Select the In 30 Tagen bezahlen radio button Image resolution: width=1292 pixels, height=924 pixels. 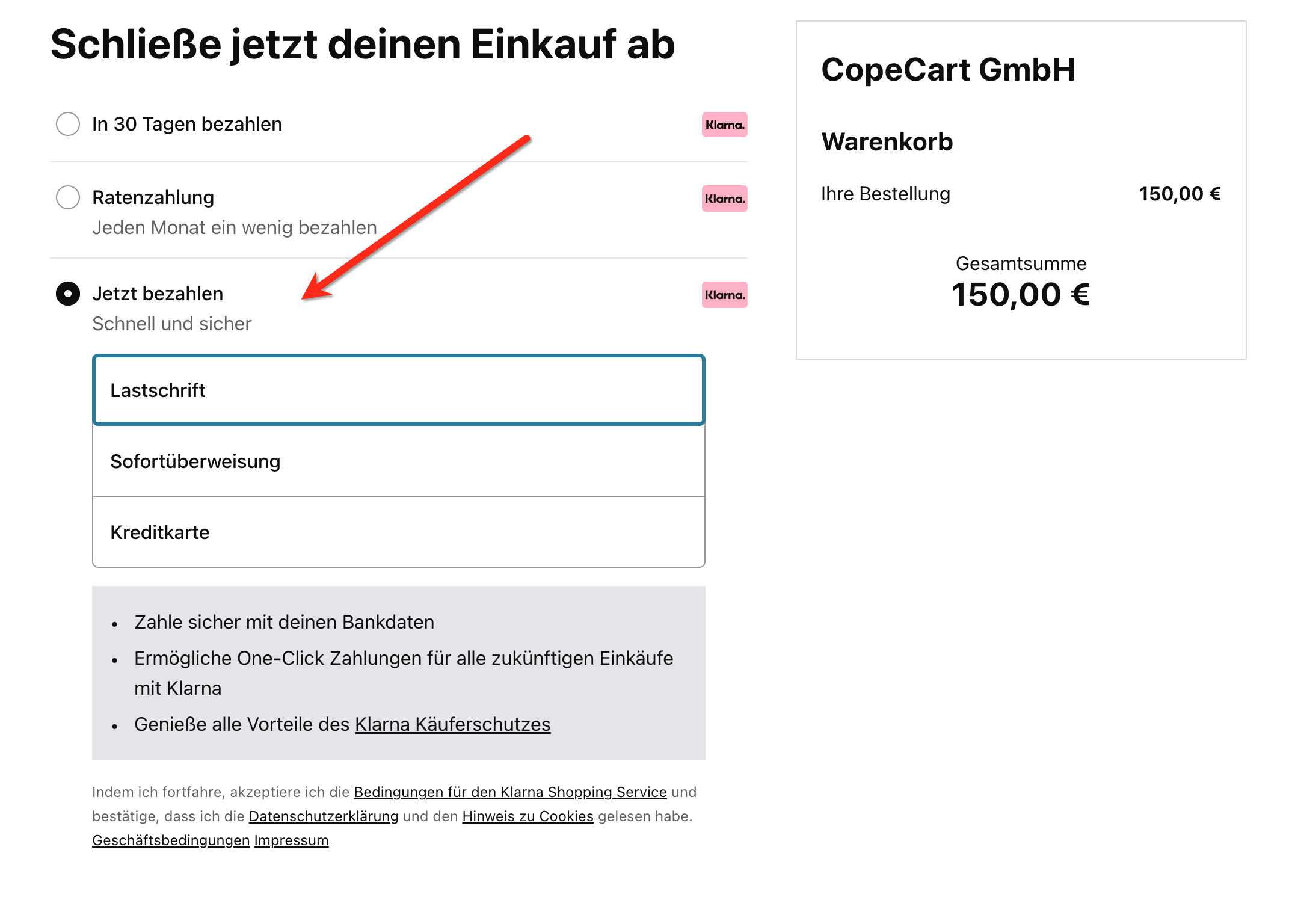tap(68, 124)
